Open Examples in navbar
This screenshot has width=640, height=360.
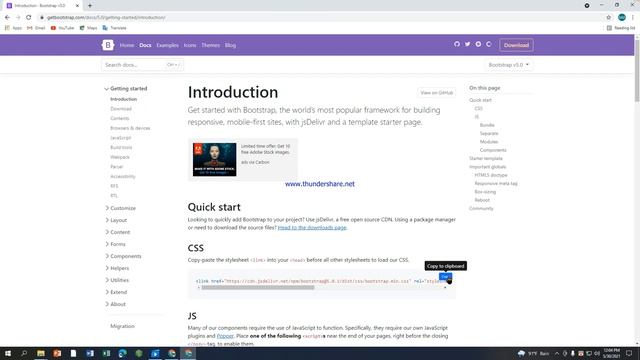pyautogui.click(x=167, y=45)
